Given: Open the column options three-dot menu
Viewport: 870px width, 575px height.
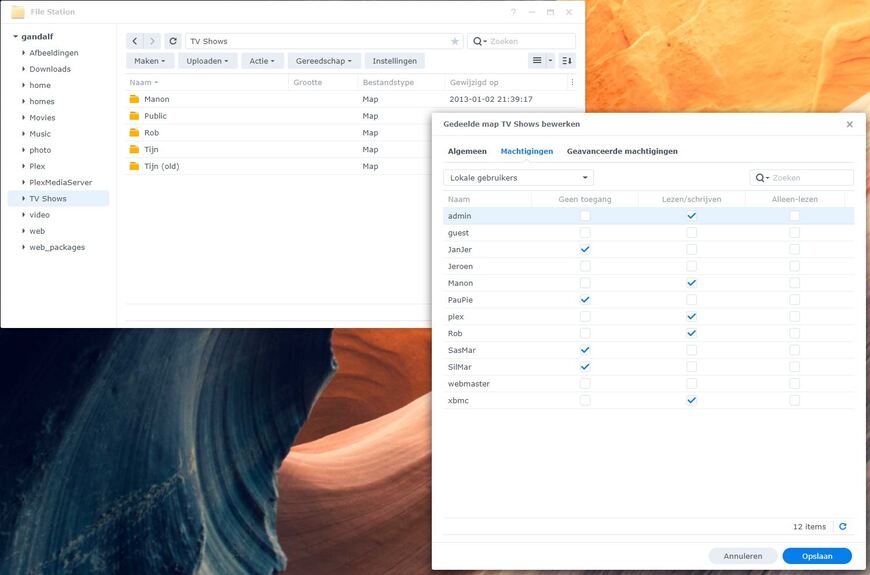Looking at the screenshot, I should pyautogui.click(x=572, y=82).
